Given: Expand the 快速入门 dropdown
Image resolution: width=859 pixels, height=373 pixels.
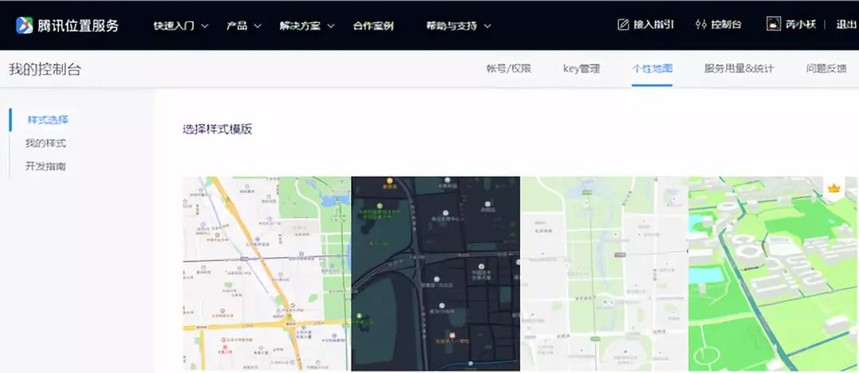Looking at the screenshot, I should coord(181,26).
